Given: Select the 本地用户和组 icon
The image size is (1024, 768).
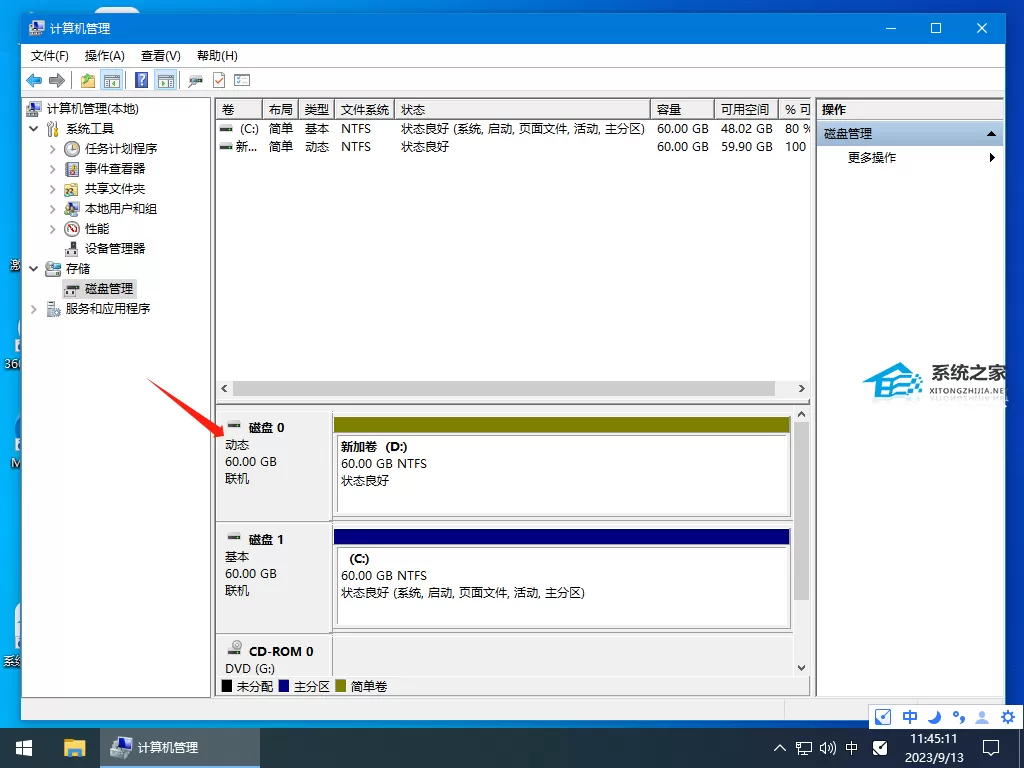Looking at the screenshot, I should pyautogui.click(x=72, y=209).
